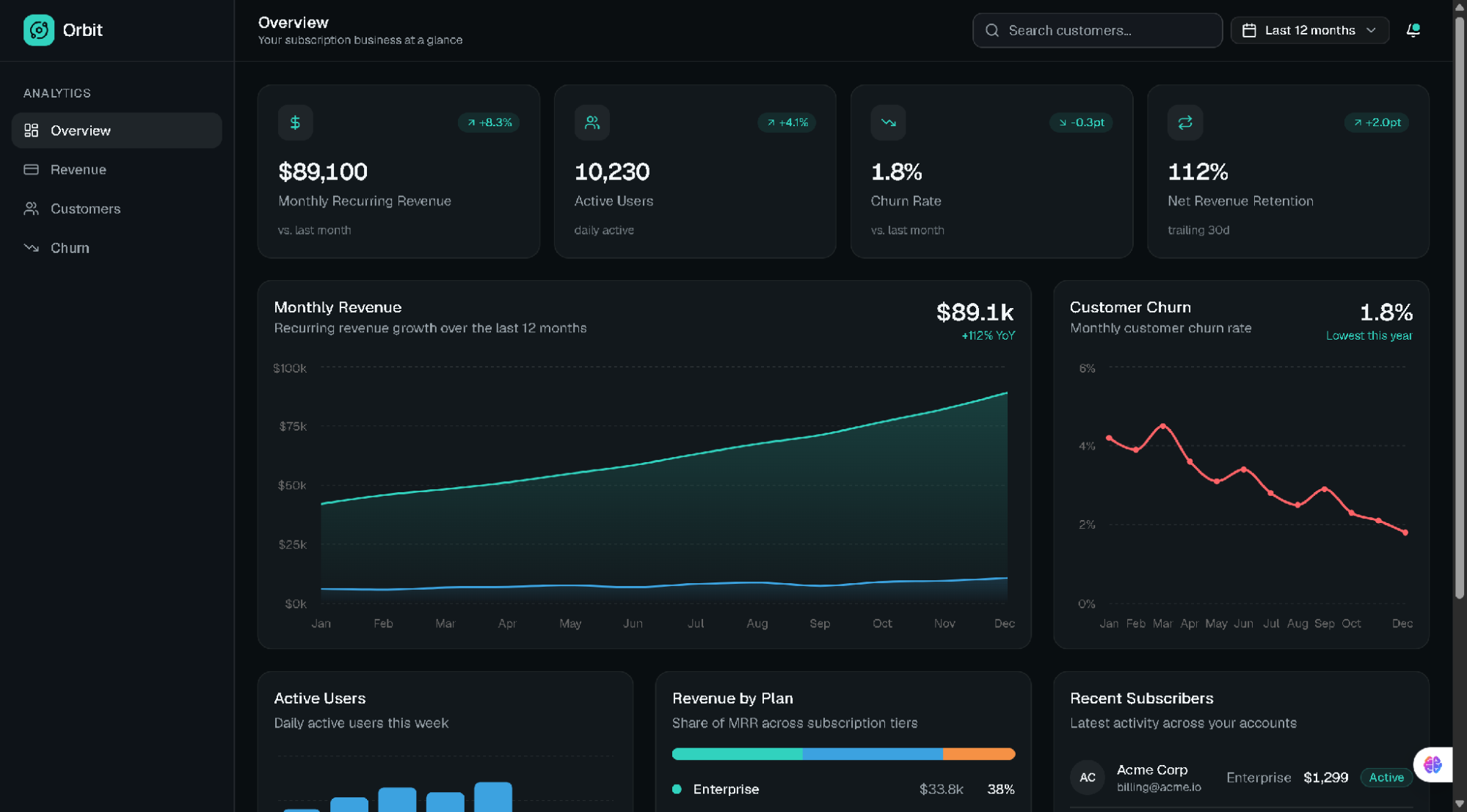The height and width of the screenshot is (812, 1467).
Task: Click the Active status badge for Acme Corp
Action: pos(1386,778)
